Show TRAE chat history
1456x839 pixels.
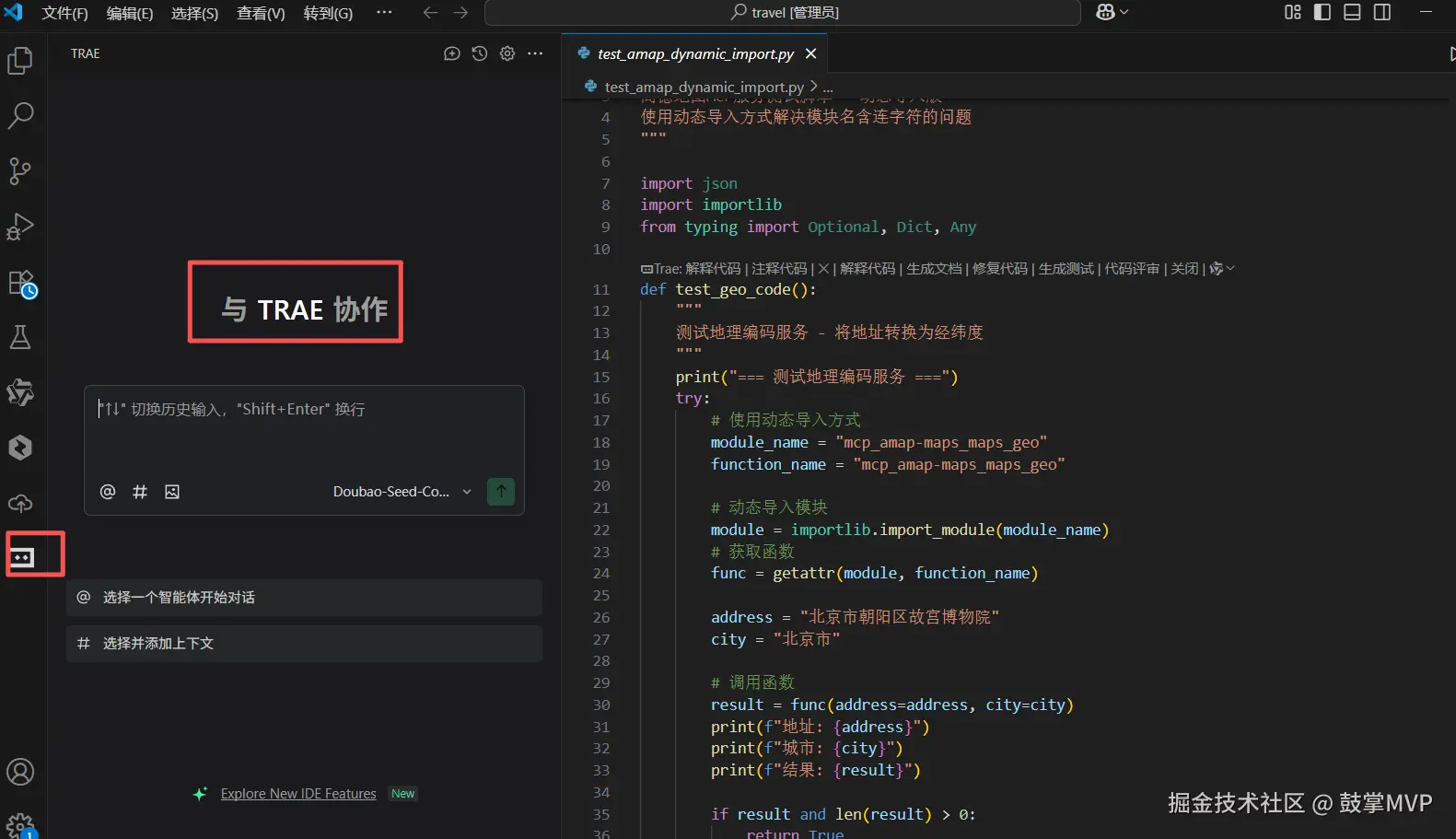[479, 53]
